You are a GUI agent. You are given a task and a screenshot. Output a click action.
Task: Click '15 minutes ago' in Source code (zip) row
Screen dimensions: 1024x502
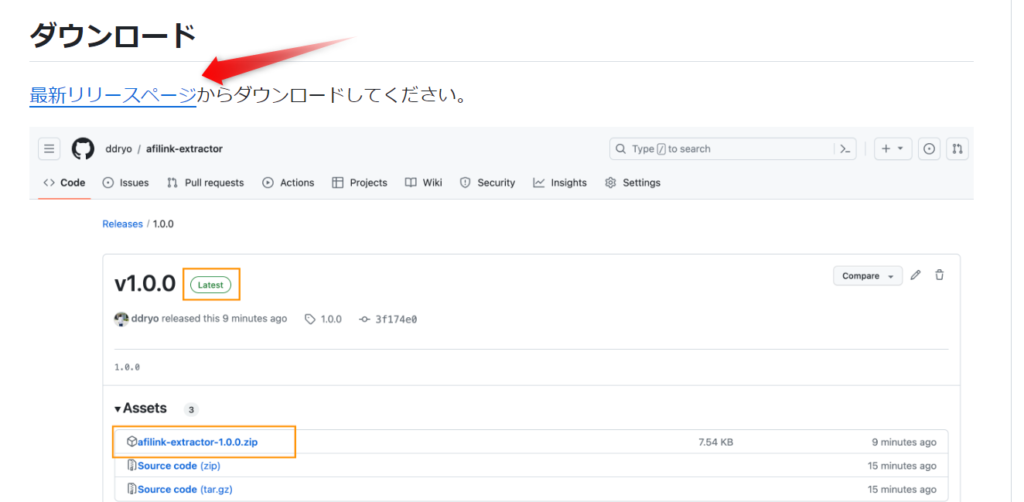[902, 466]
